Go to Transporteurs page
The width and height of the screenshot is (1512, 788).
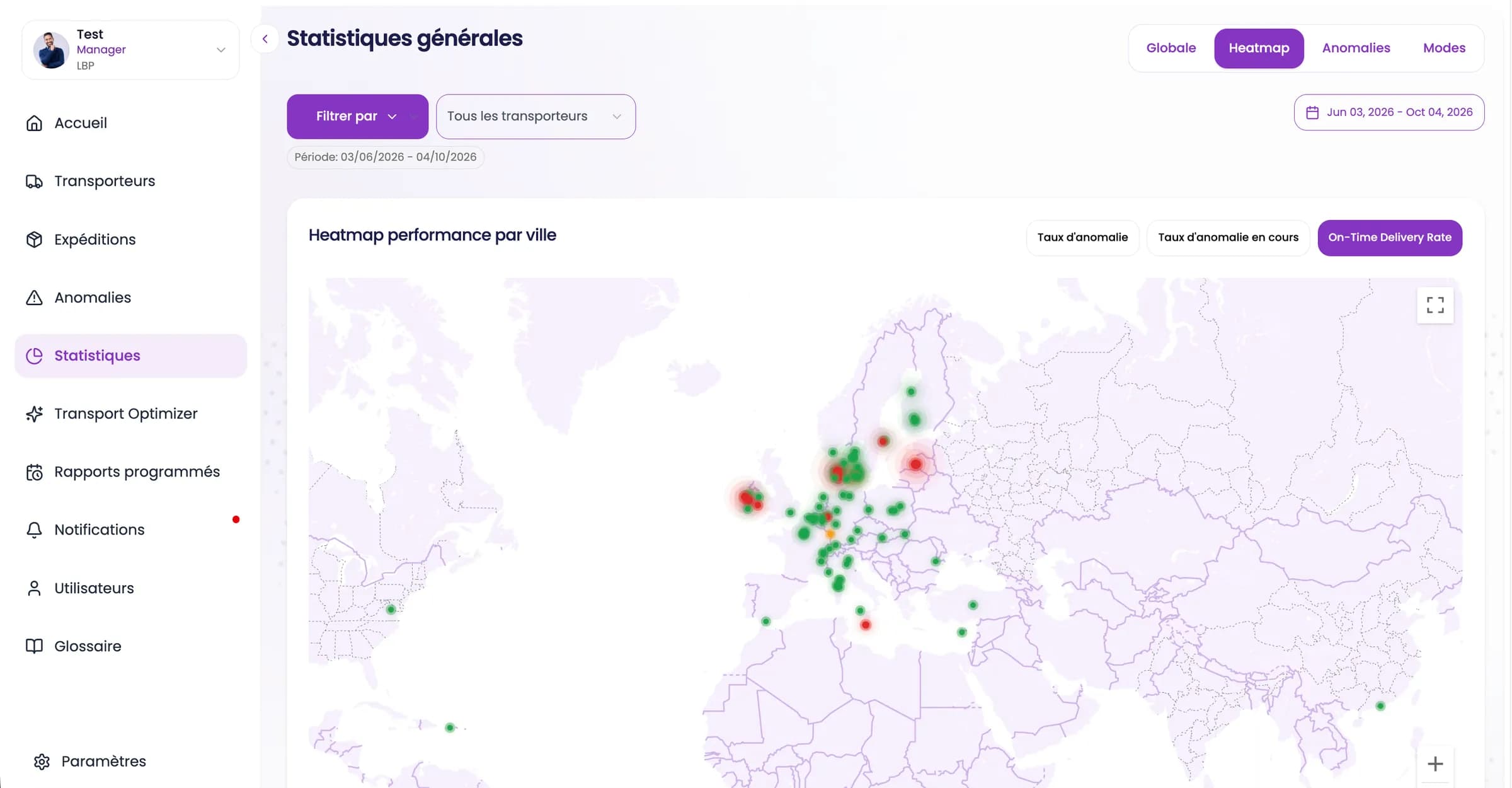(x=130, y=182)
